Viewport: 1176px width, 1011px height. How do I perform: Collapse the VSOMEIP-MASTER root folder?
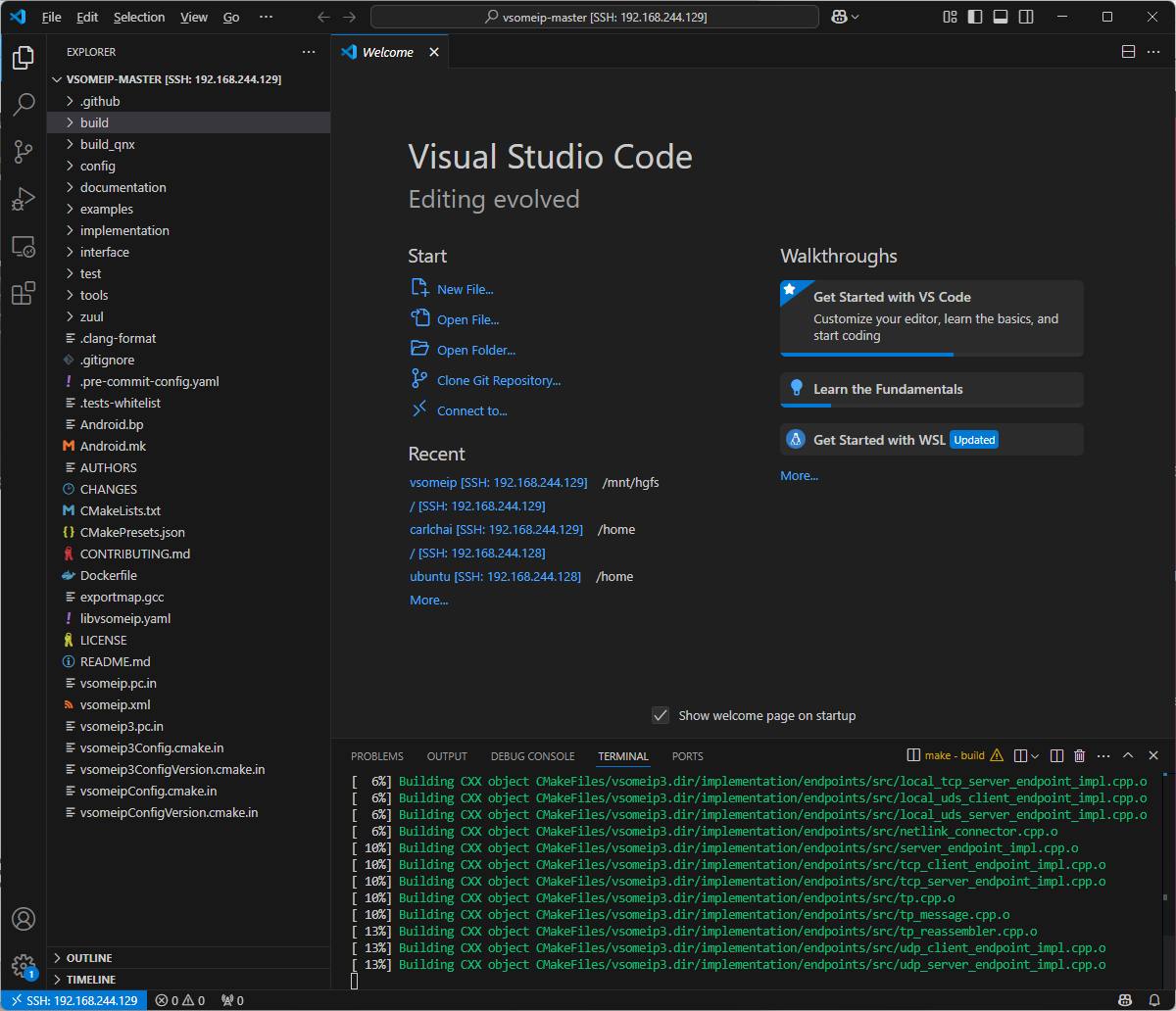[x=188, y=79]
